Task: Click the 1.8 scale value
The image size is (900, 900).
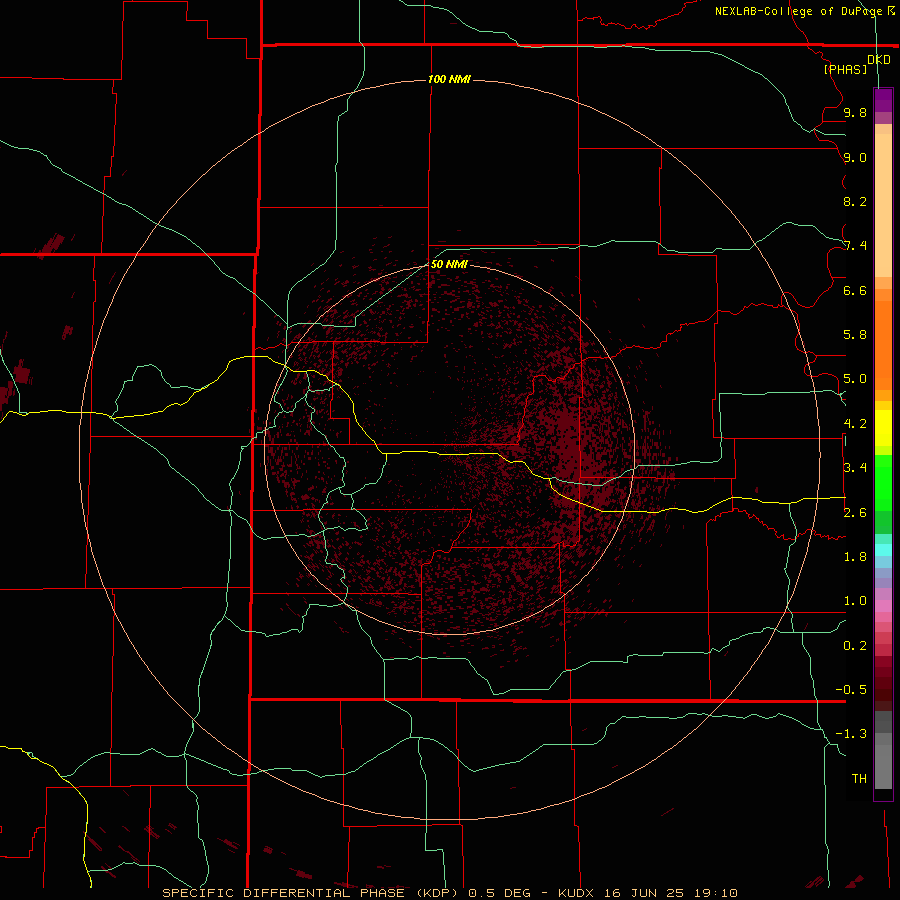Action: pyautogui.click(x=855, y=557)
